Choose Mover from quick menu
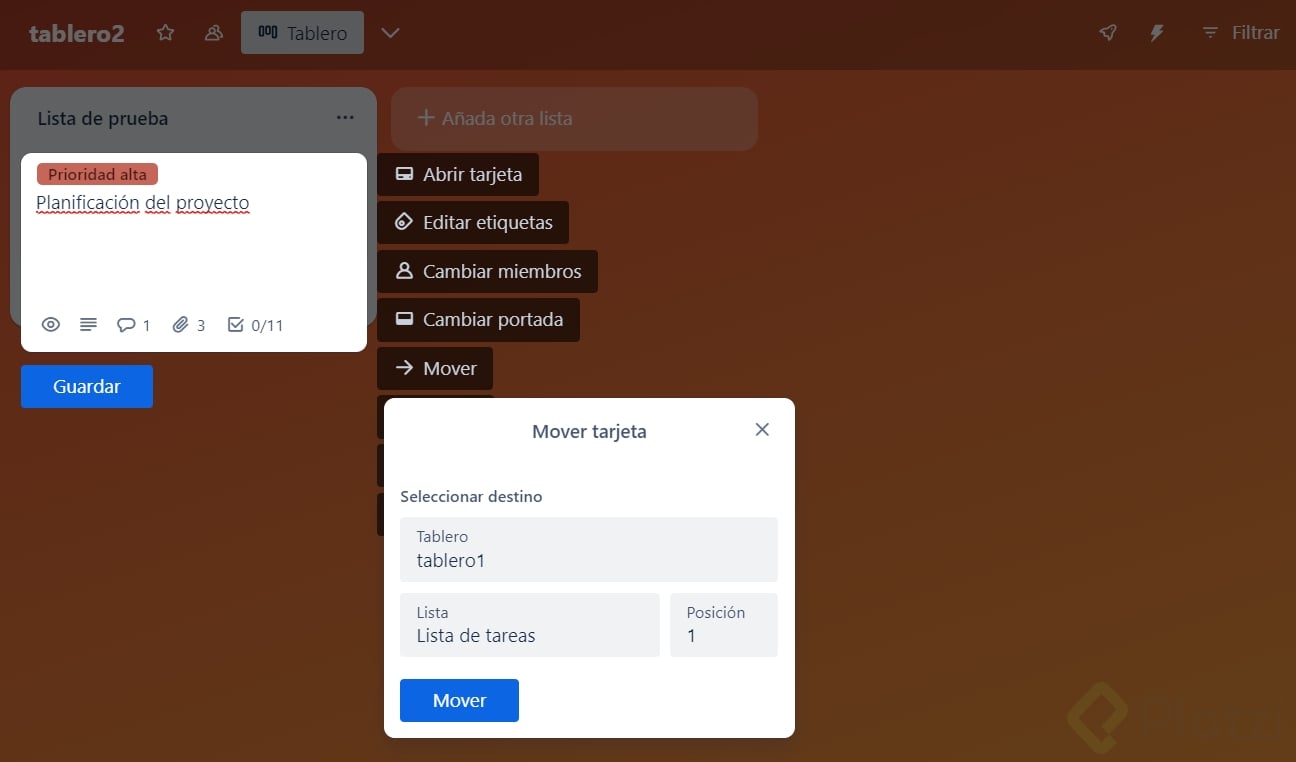This screenshot has width=1296, height=762. pos(435,368)
